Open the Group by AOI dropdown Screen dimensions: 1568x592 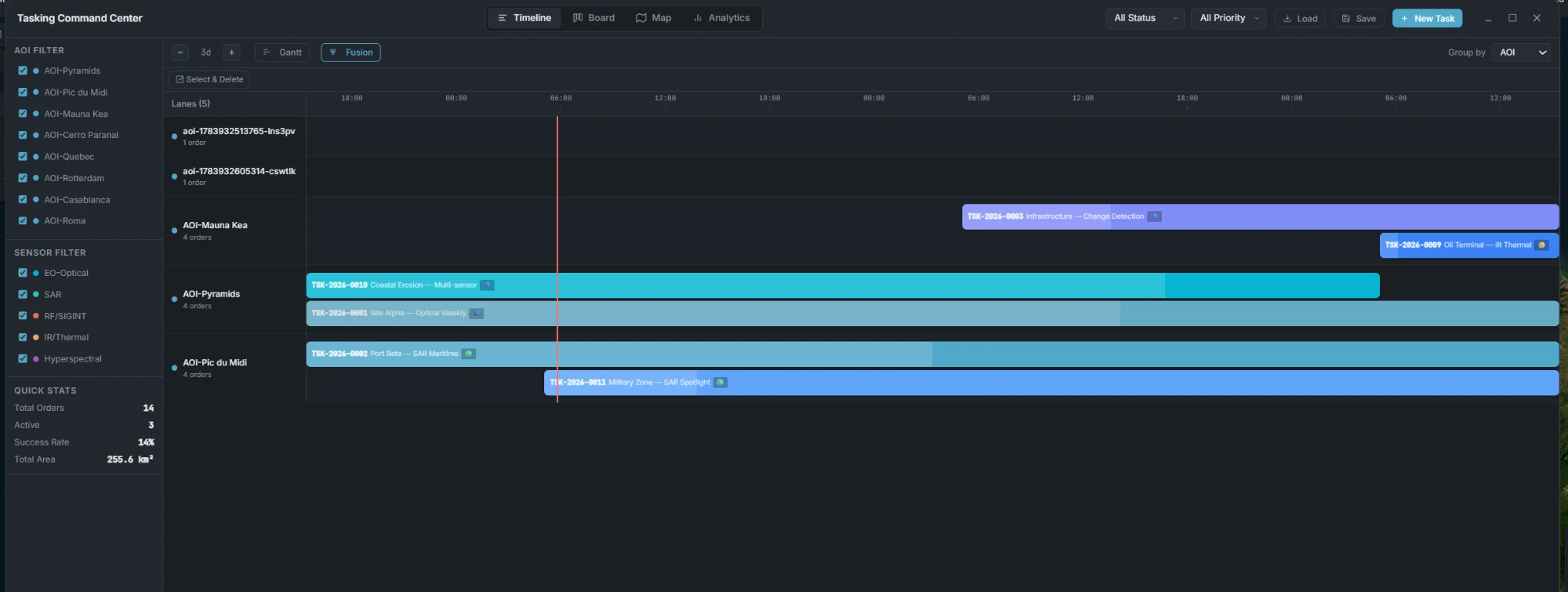[1521, 53]
